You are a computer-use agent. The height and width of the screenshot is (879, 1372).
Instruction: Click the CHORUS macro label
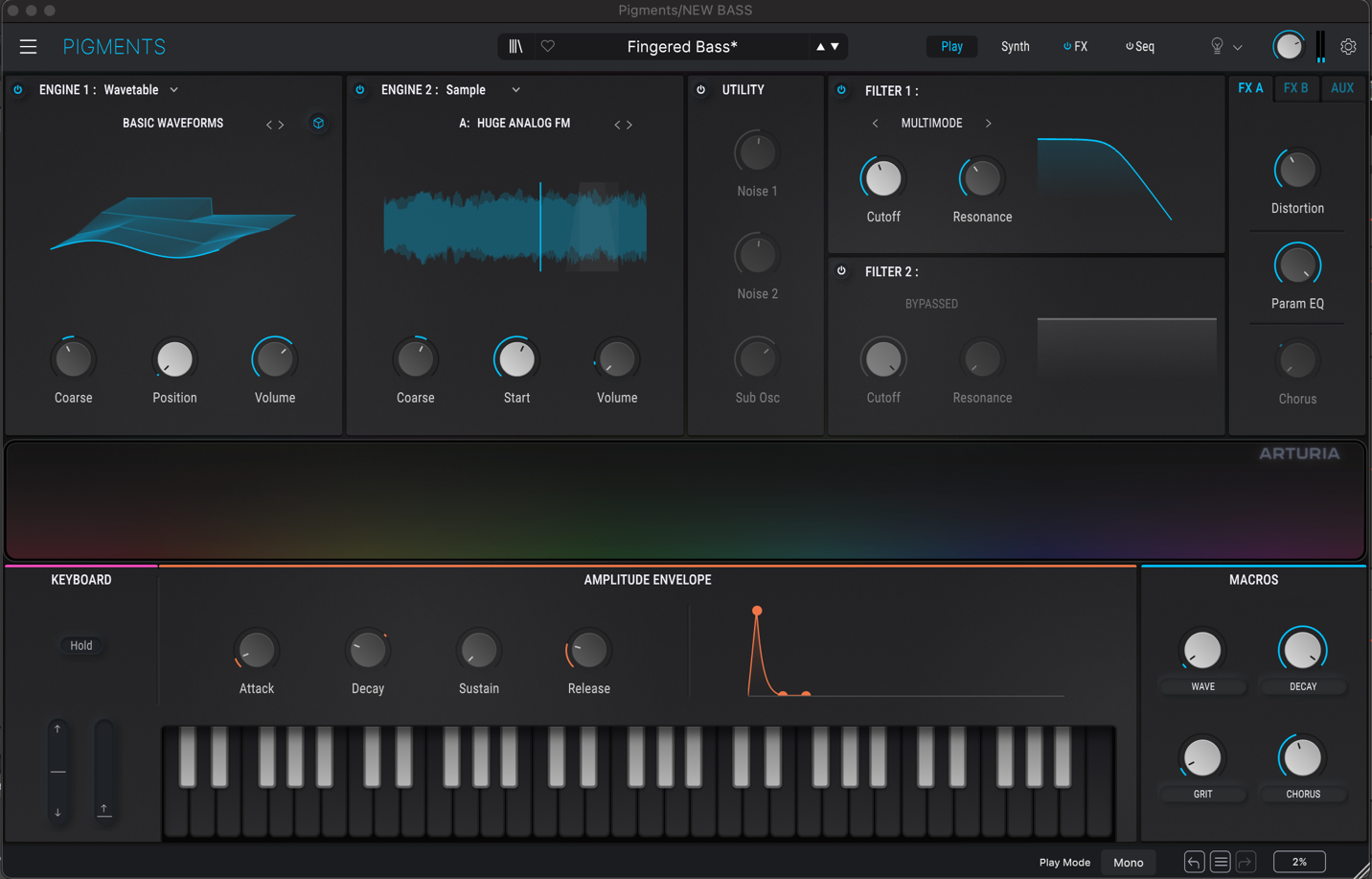click(1303, 794)
